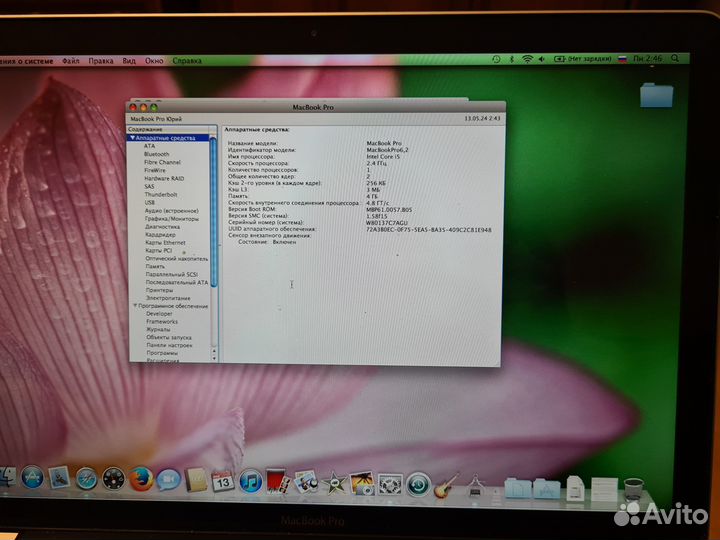This screenshot has height=540, width=720.
Task: Click the battery status 'Нет зарядки'
Action: tap(583, 59)
